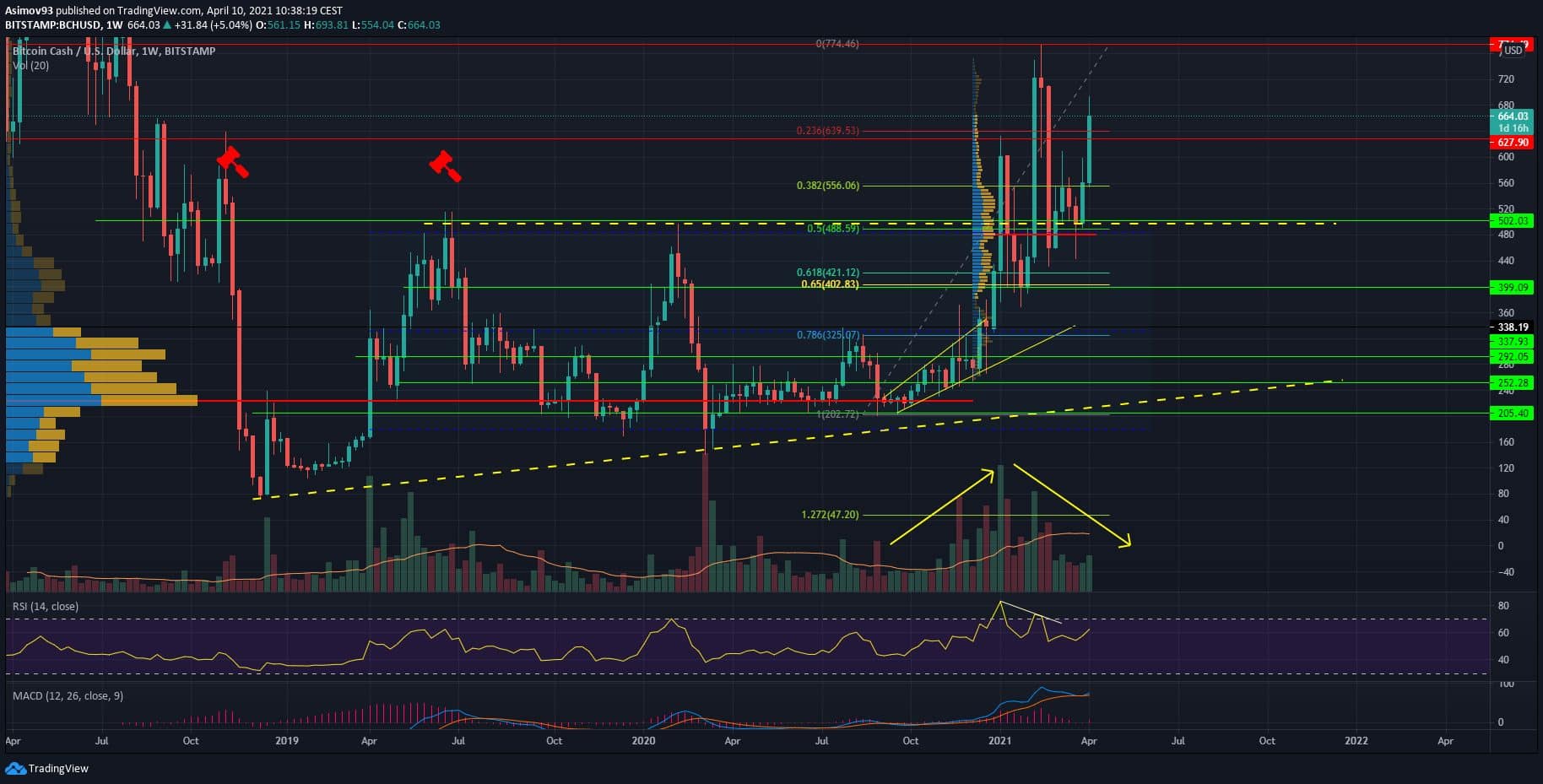This screenshot has width=1543, height=784.
Task: Click the Asimov93 author name in the header
Action: [30, 11]
